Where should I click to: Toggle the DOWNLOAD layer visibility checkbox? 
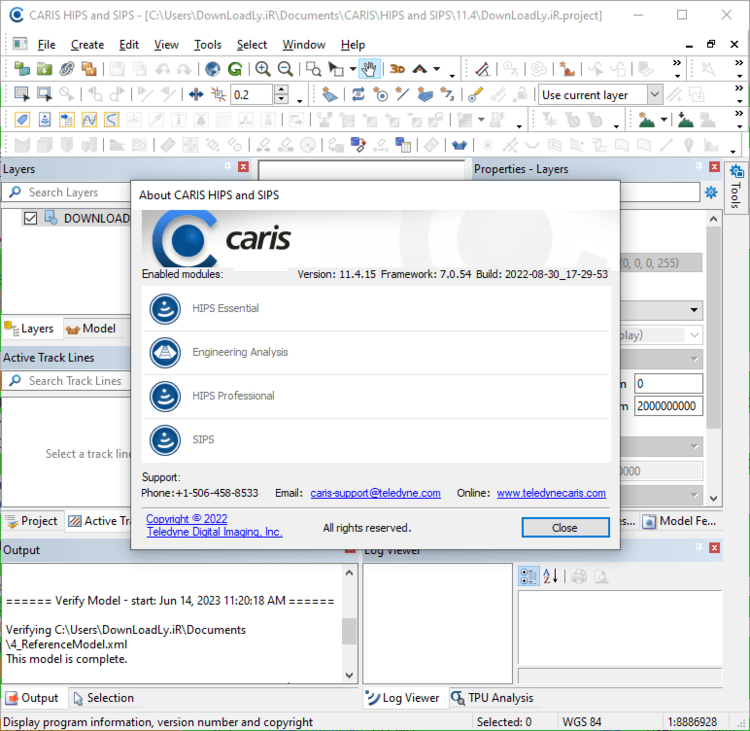tap(30, 218)
